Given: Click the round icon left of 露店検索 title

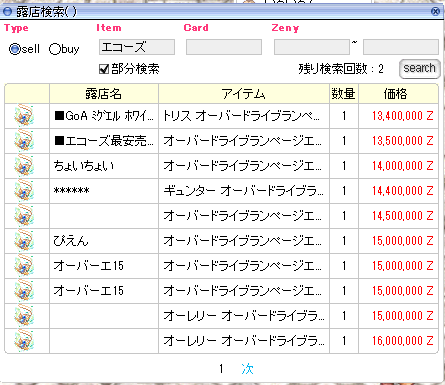Looking at the screenshot, I should 7,12.
